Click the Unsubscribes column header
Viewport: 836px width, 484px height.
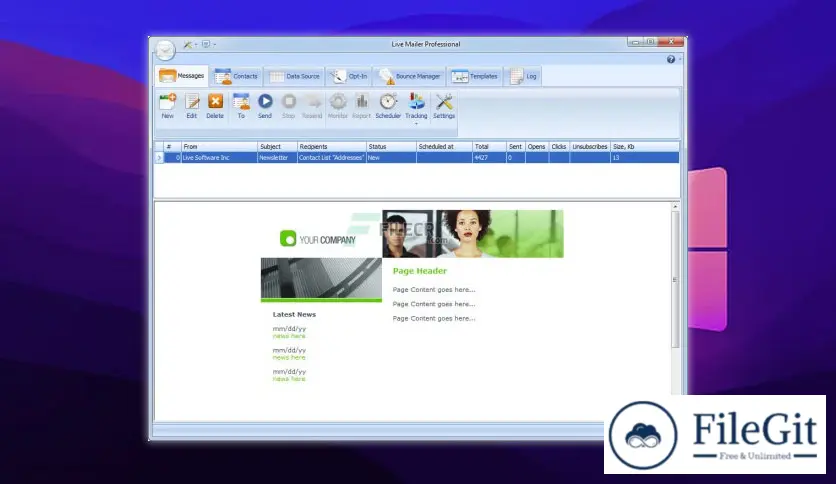(x=590, y=147)
